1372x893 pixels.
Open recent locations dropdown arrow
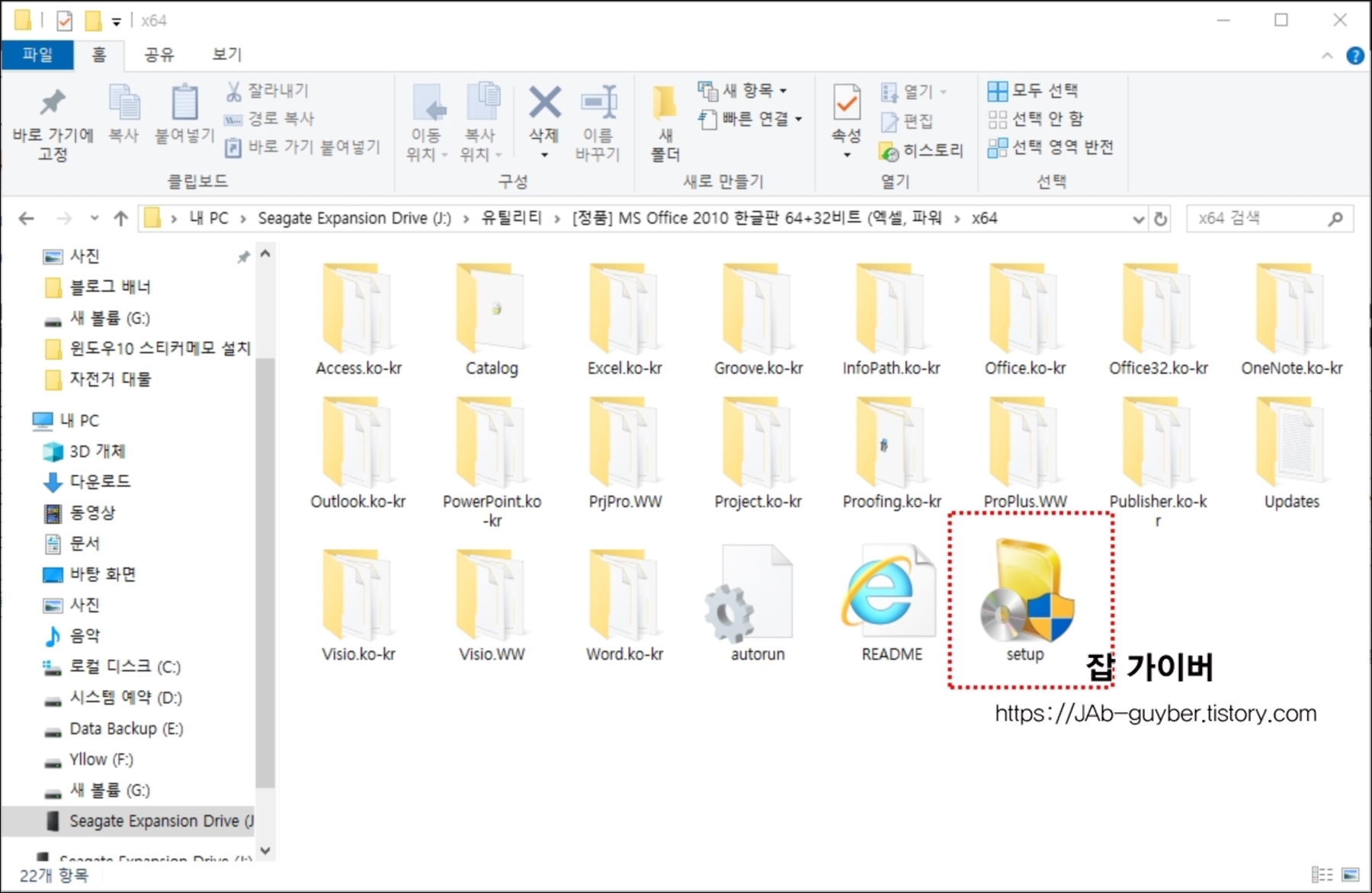(x=94, y=218)
